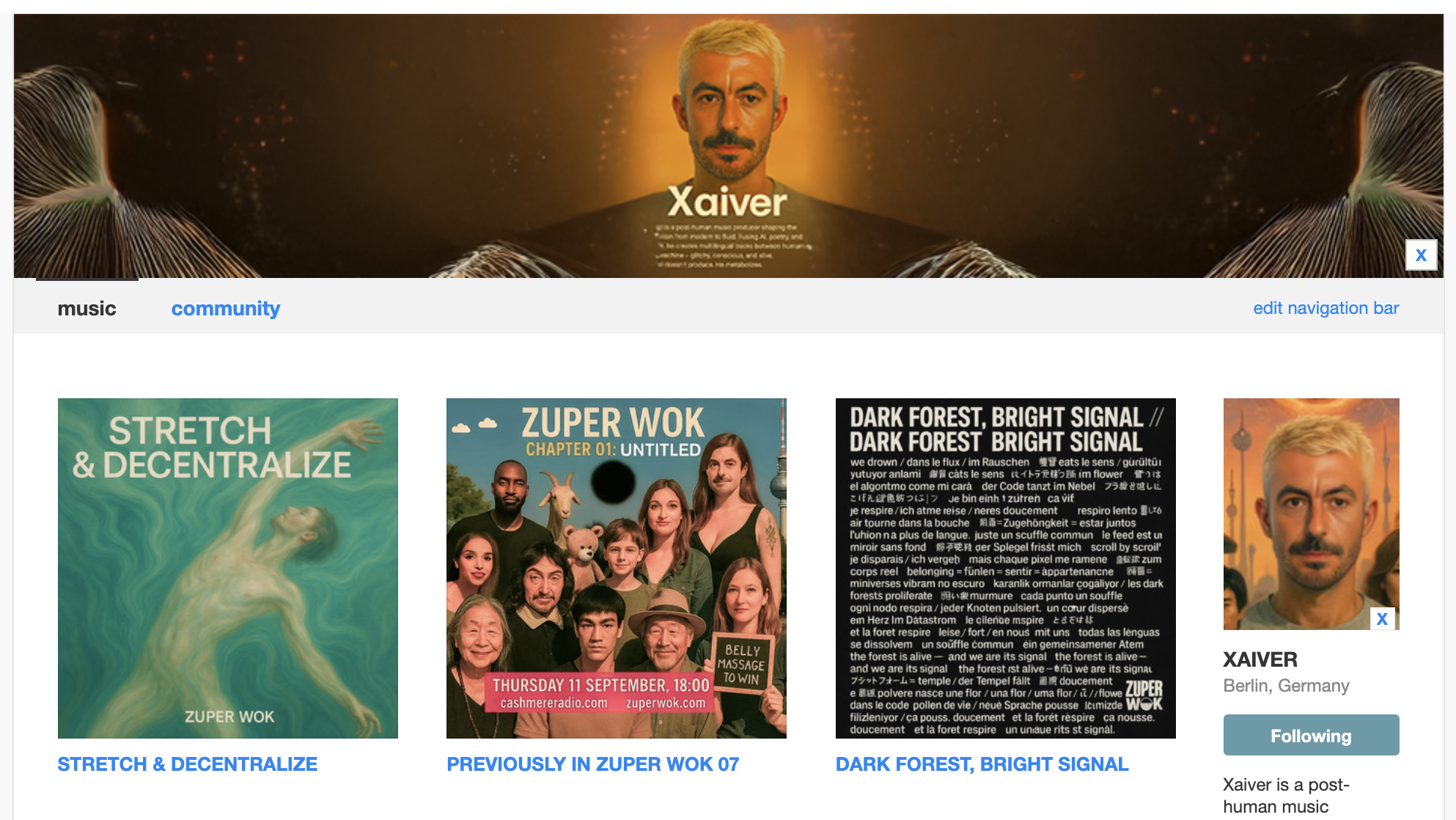This screenshot has width=1456, height=820.
Task: Click the edit navigation bar link
Action: click(x=1326, y=308)
